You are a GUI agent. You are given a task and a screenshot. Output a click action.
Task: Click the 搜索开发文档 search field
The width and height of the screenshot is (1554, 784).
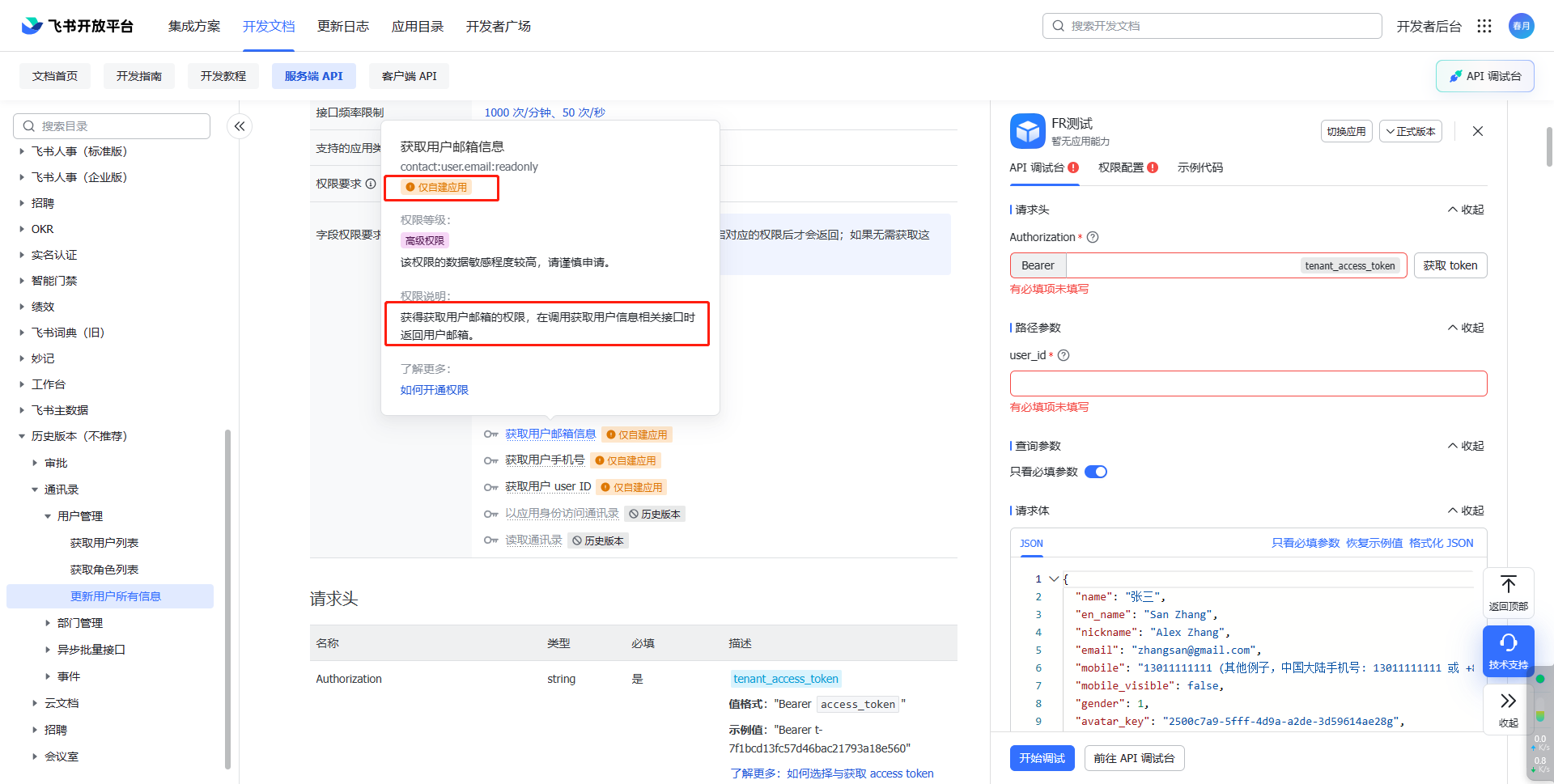point(1212,26)
